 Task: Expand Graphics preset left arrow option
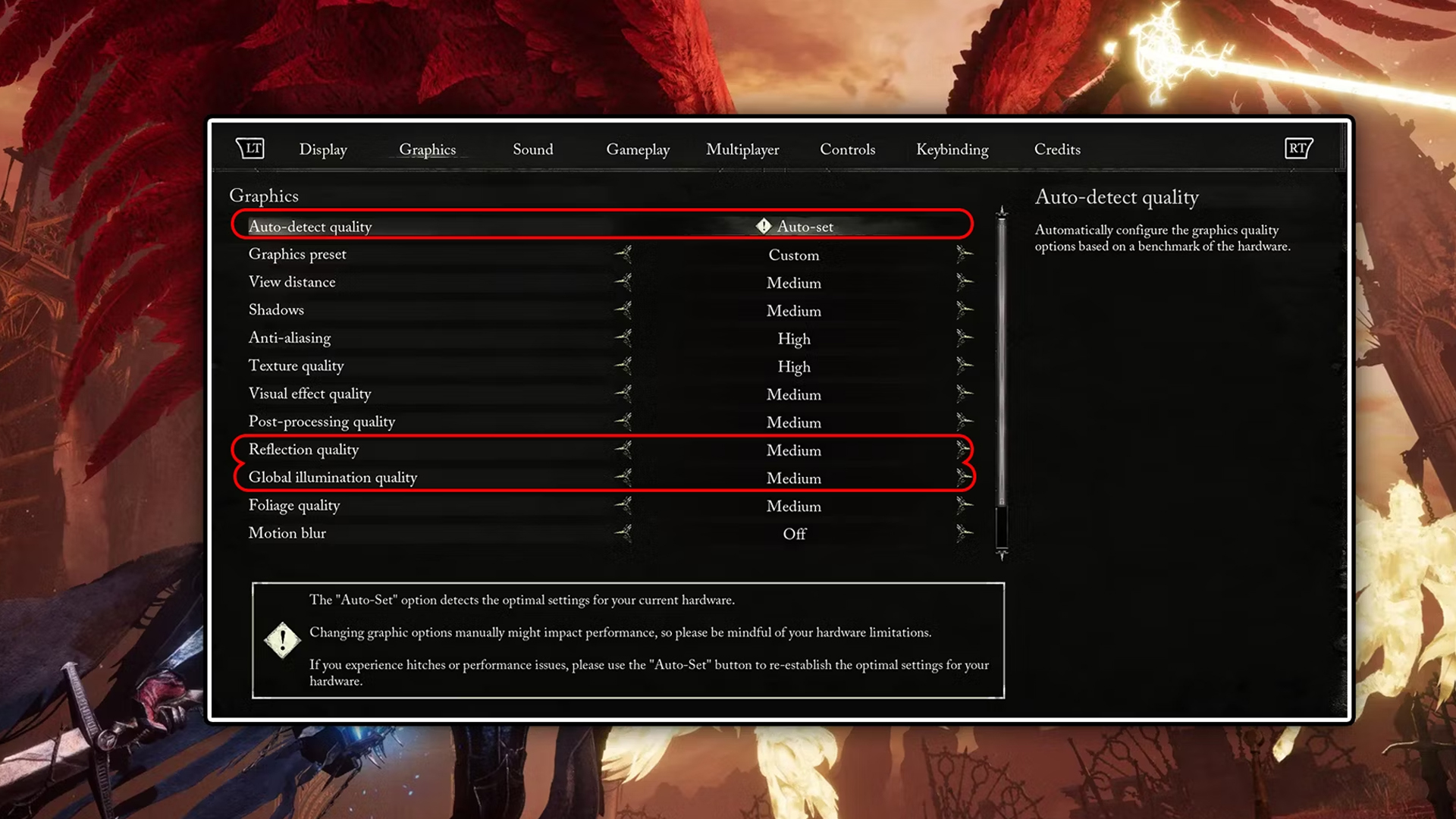click(x=623, y=254)
